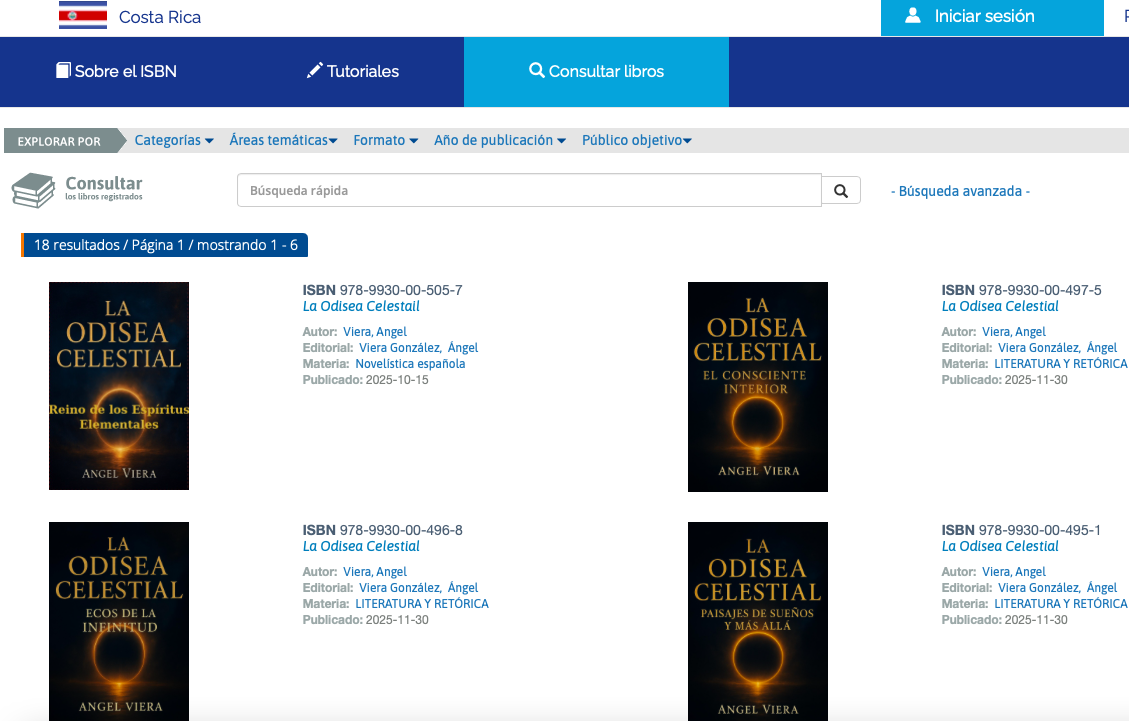
Task: Expand the Categorías dropdown
Action: [174, 141]
